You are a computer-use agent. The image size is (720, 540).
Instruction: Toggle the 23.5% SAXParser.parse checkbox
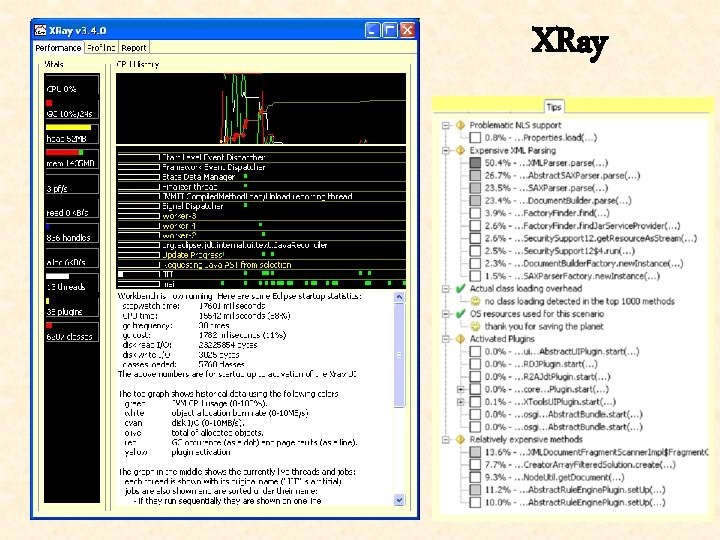(x=475, y=188)
